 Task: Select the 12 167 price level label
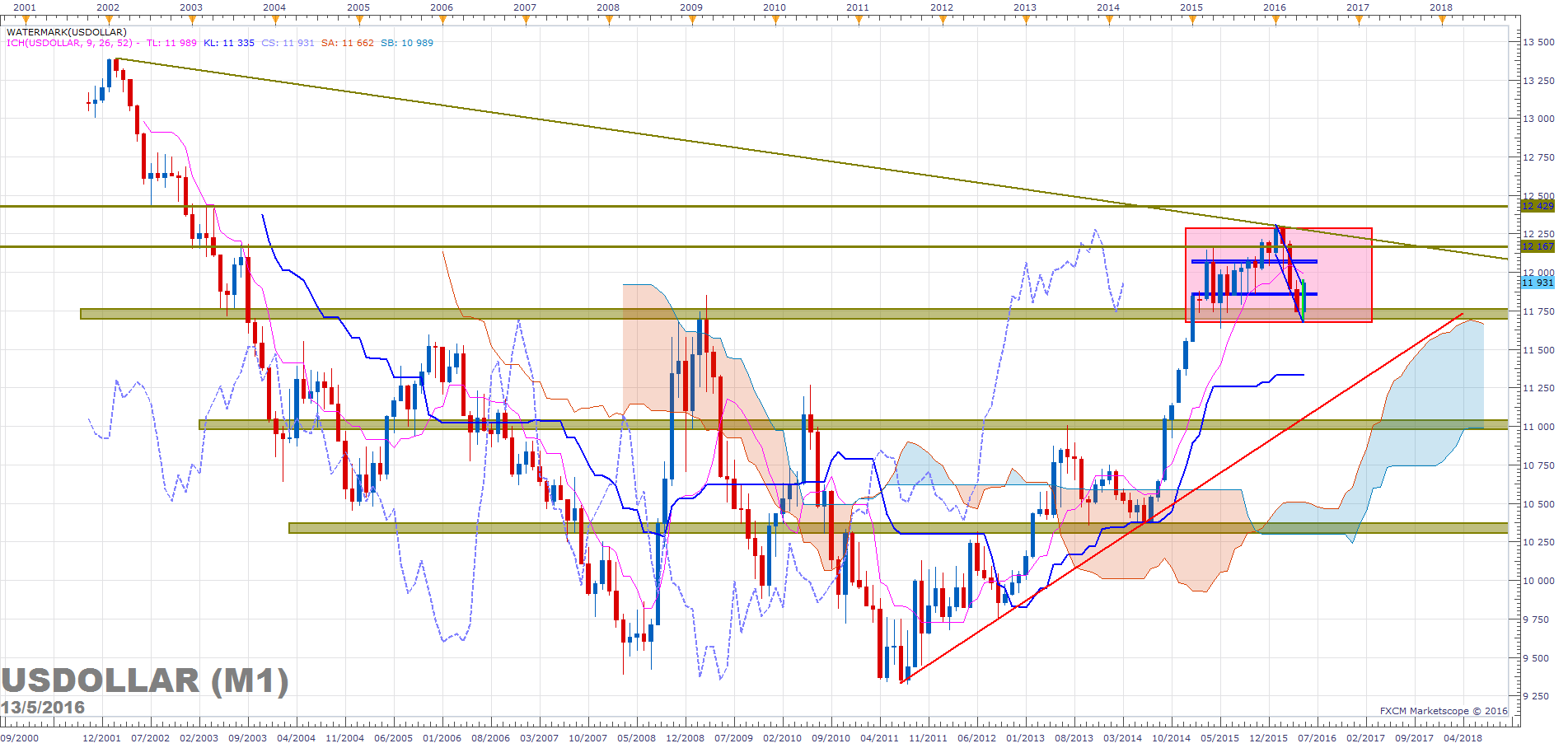(1537, 246)
